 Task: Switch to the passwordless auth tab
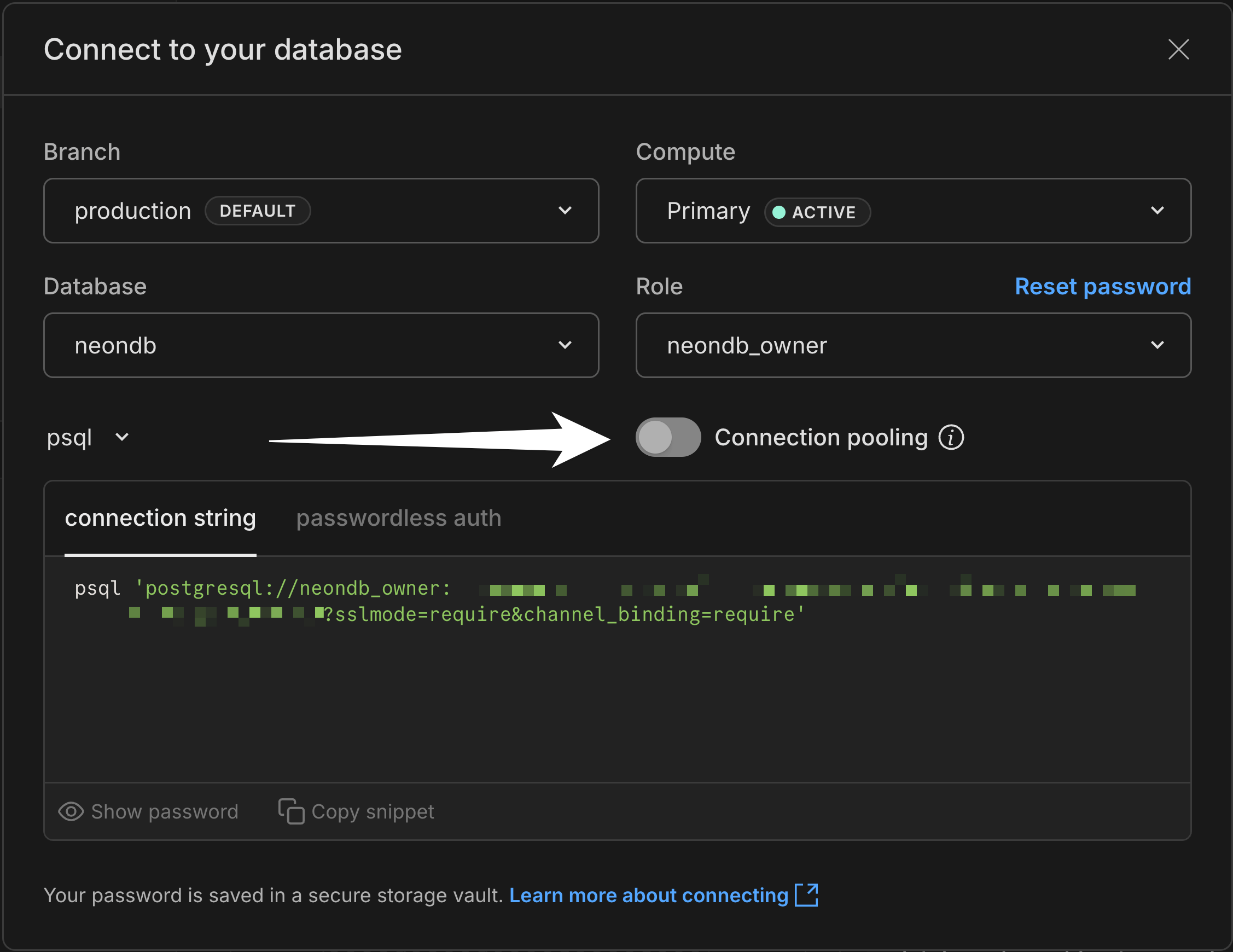tap(399, 518)
